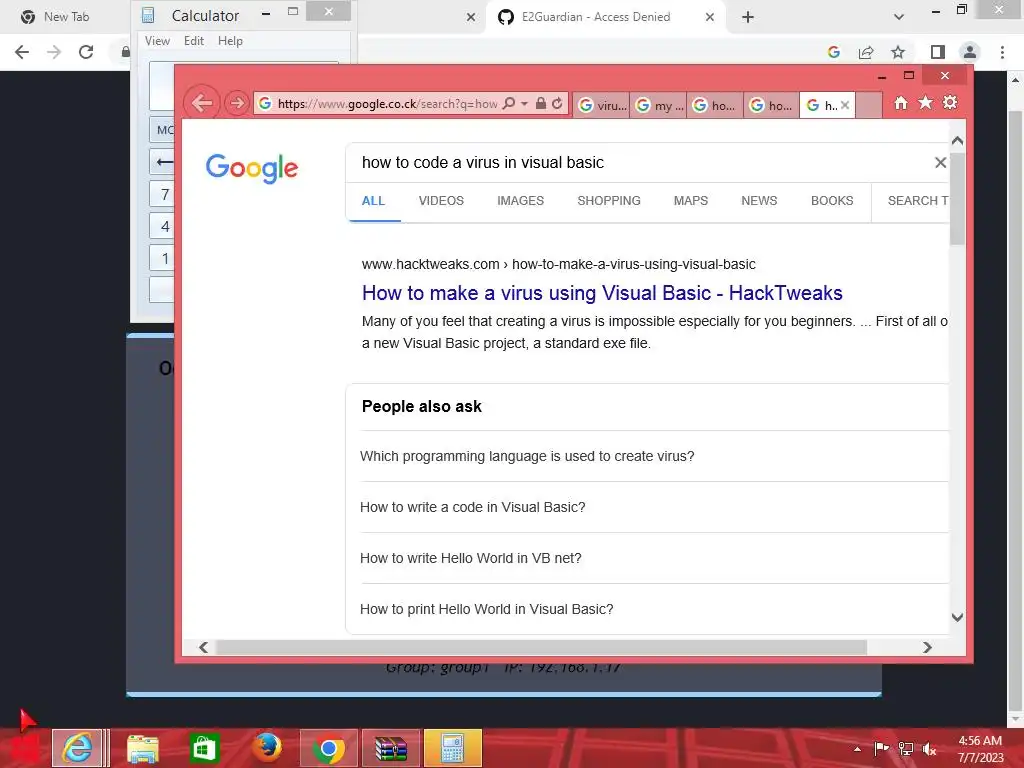1024x768 pixels.
Task: Bookmark page with Chrome star icon
Action: click(898, 52)
